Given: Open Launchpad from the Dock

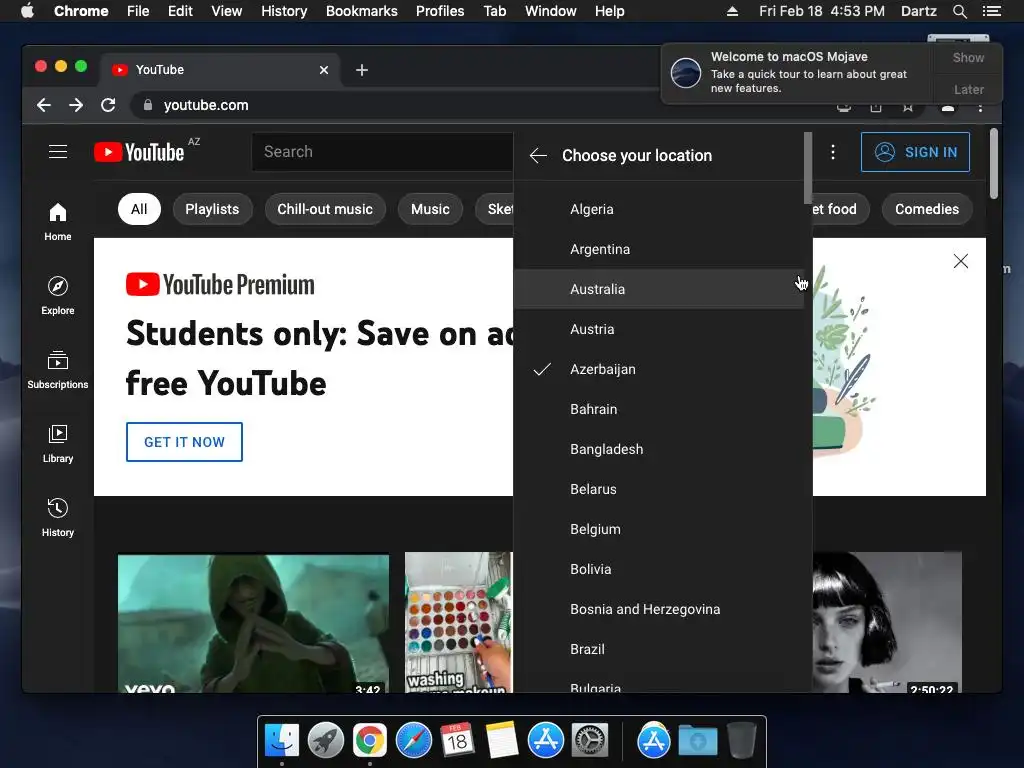Looking at the screenshot, I should click(x=325, y=741).
